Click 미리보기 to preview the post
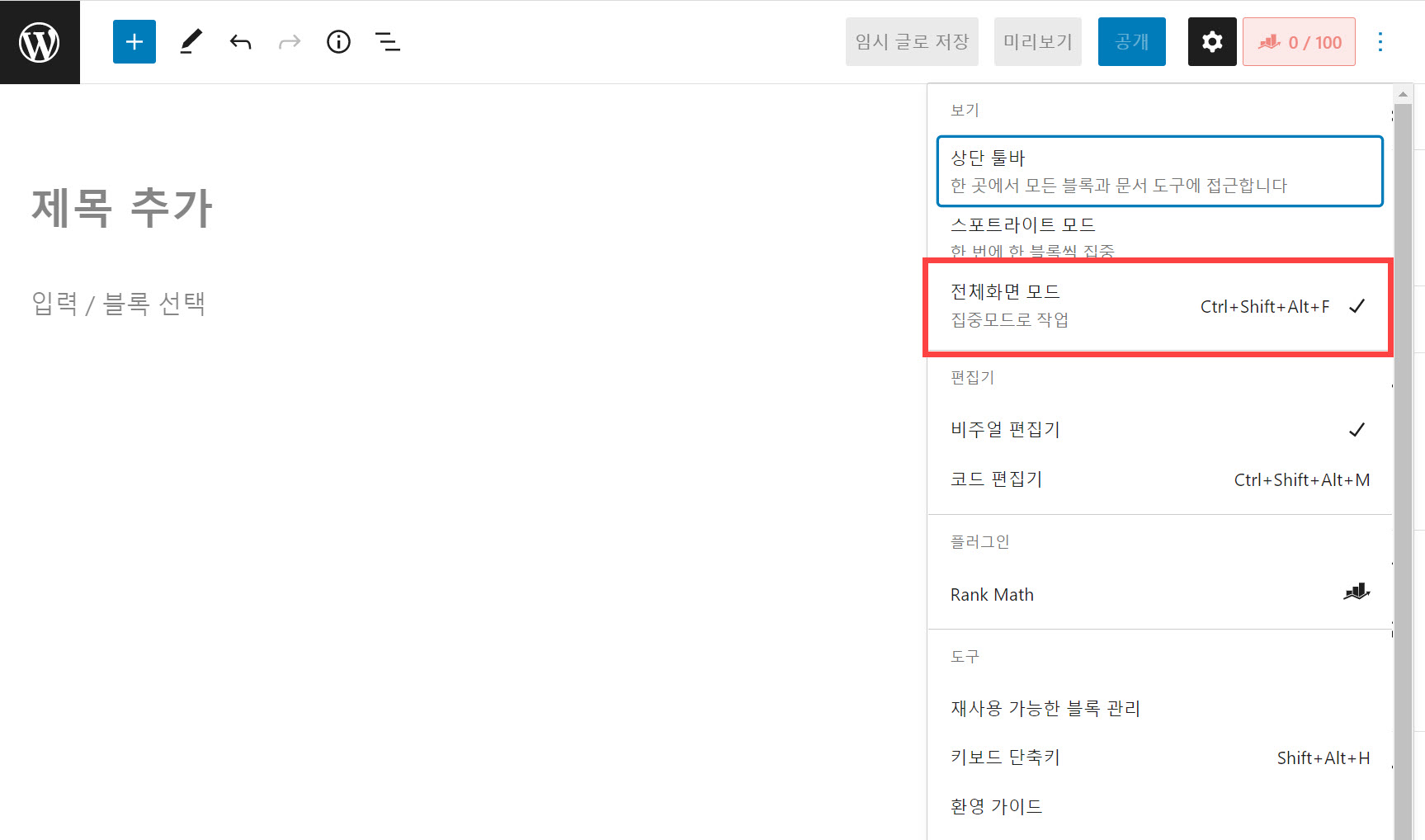 point(1037,41)
